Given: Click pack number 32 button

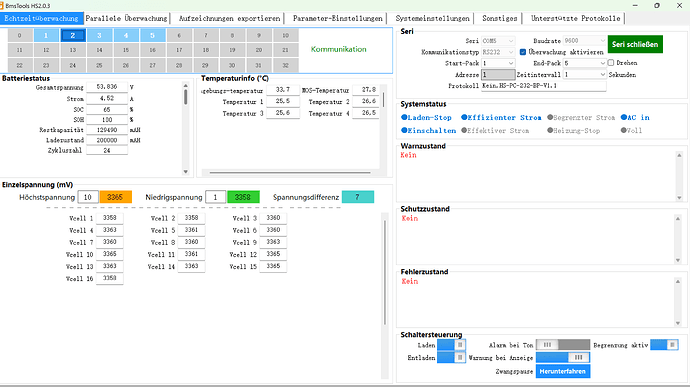Looking at the screenshot, I should coord(286,65).
